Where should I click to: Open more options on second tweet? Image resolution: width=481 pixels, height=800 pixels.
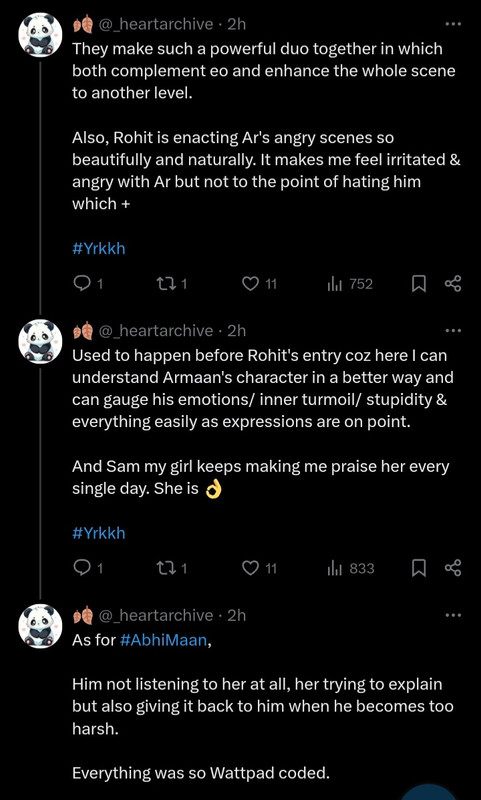453,331
